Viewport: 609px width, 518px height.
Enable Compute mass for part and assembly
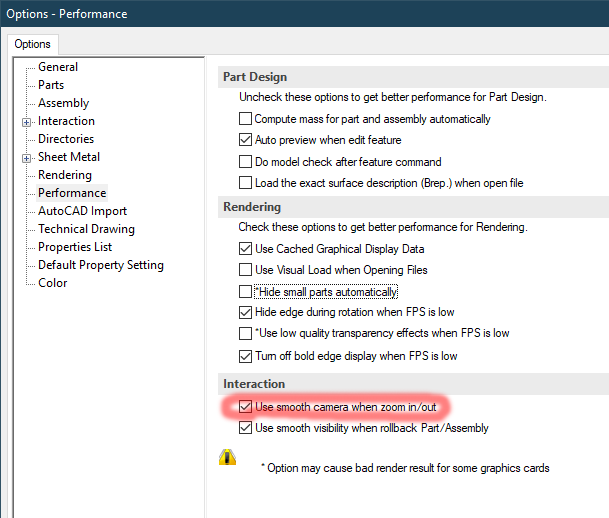click(246, 119)
